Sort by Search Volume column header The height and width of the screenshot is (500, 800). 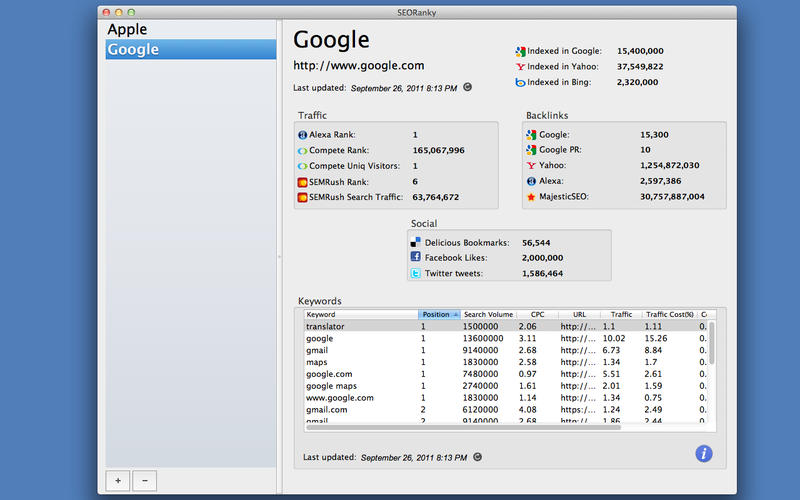(x=488, y=314)
